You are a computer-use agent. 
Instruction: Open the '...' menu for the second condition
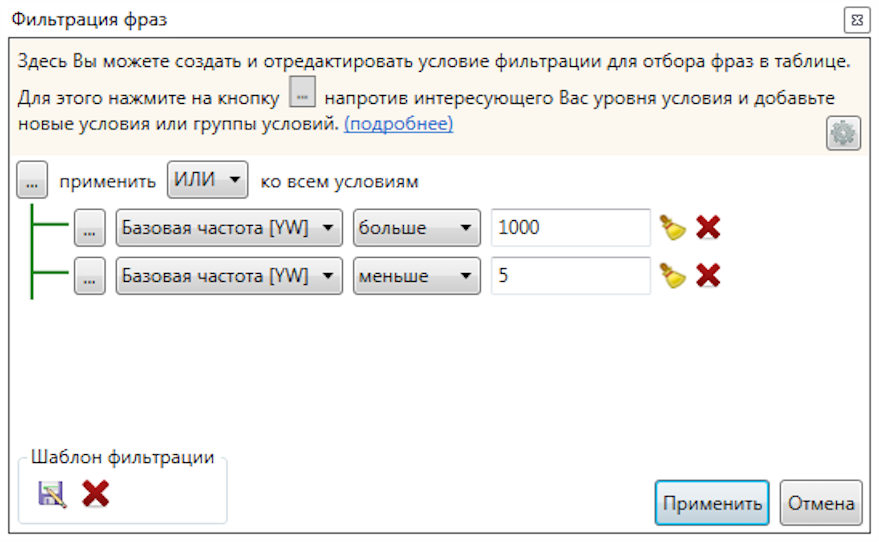[x=89, y=276]
